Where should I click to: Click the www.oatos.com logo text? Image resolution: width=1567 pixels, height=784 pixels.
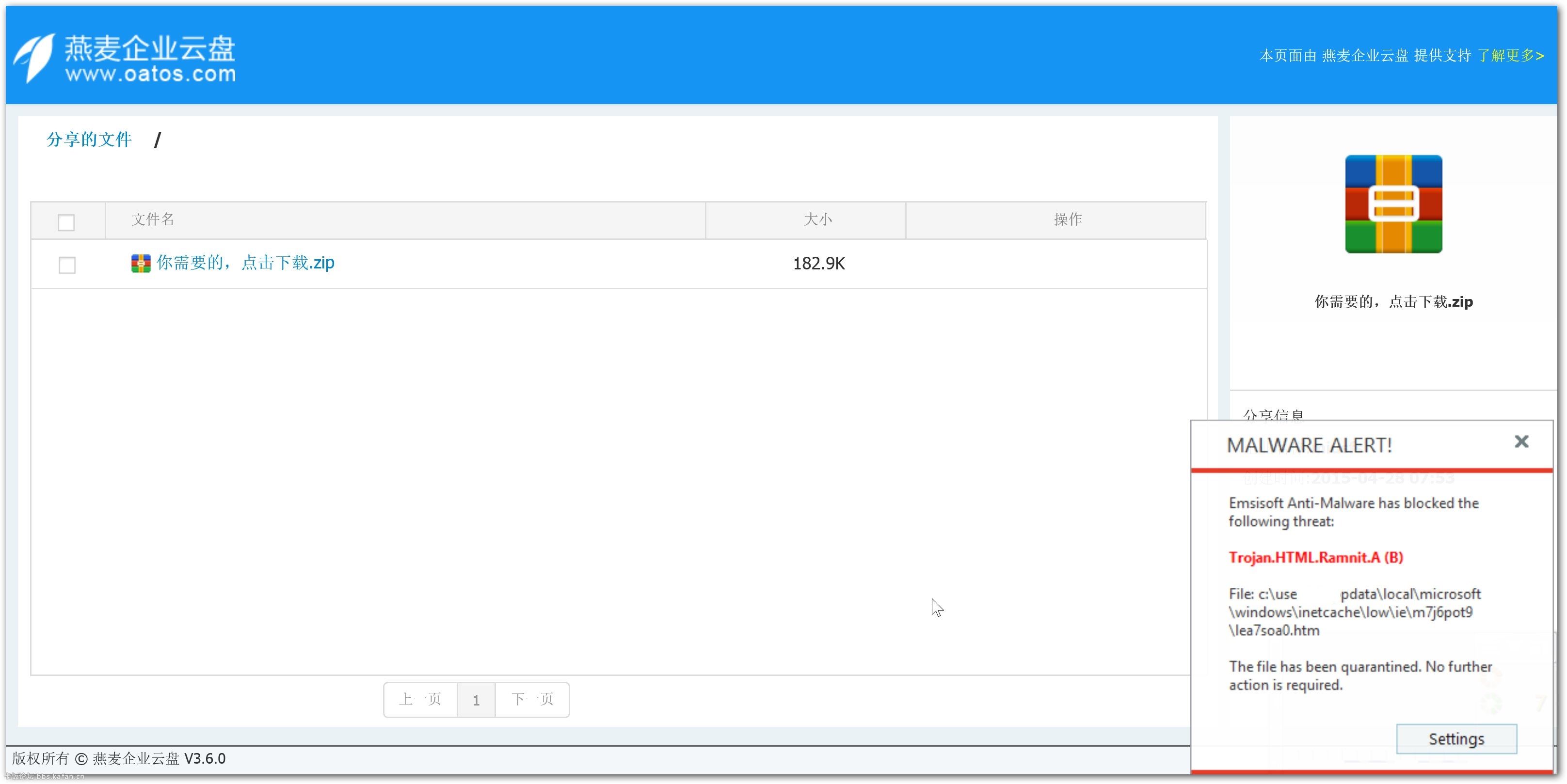coord(150,74)
